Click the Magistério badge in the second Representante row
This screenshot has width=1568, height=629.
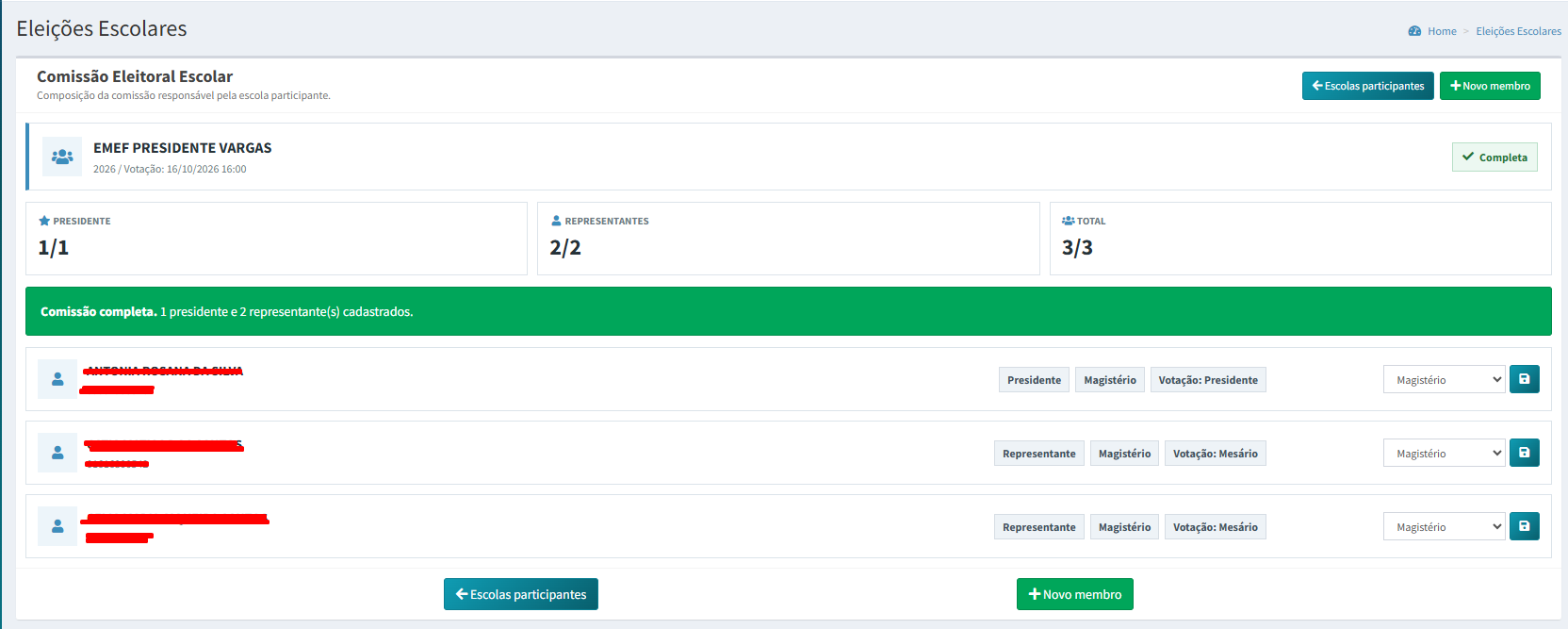click(x=1124, y=527)
